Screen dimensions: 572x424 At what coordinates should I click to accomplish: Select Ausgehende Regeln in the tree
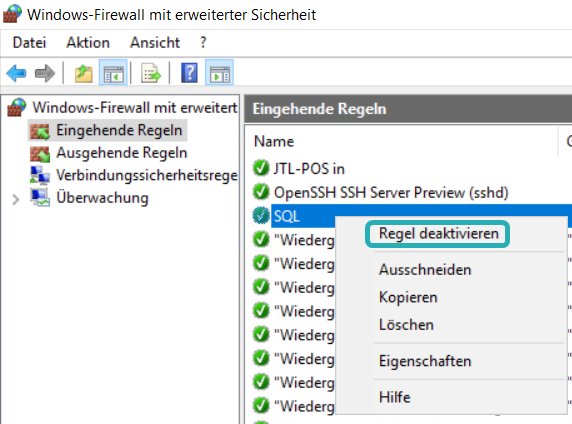click(x=121, y=153)
